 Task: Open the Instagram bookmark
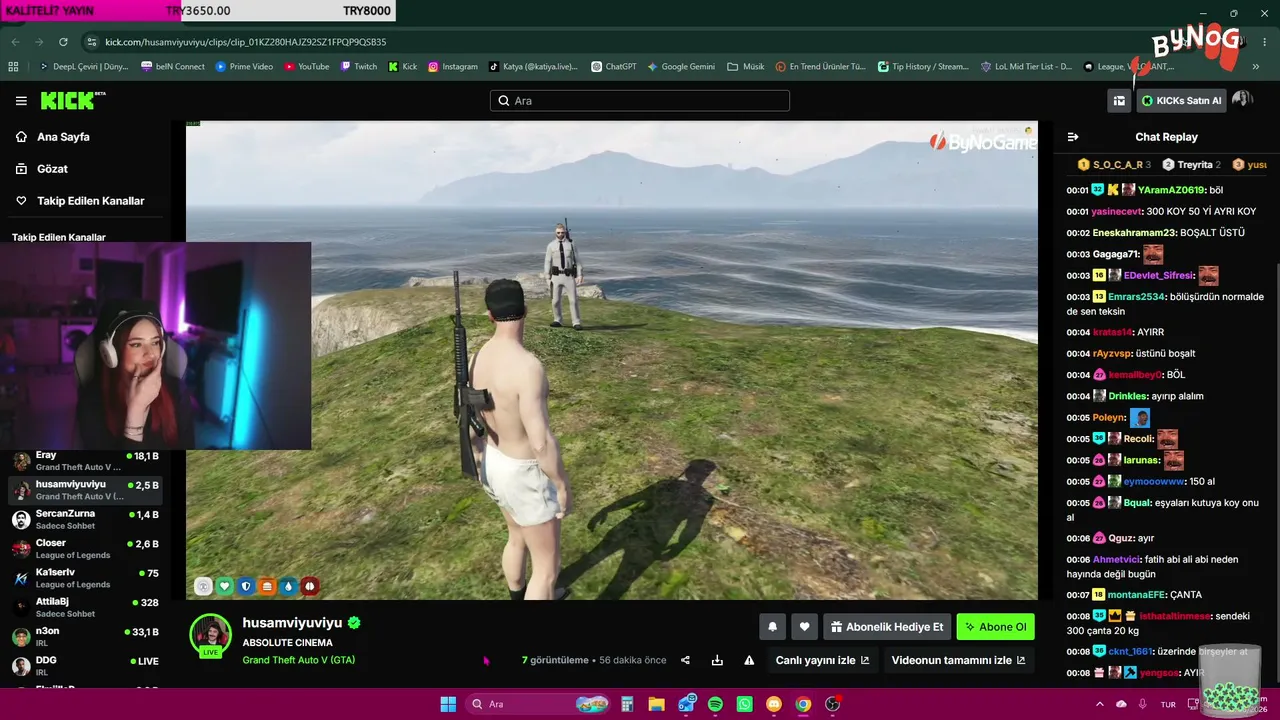tap(452, 67)
